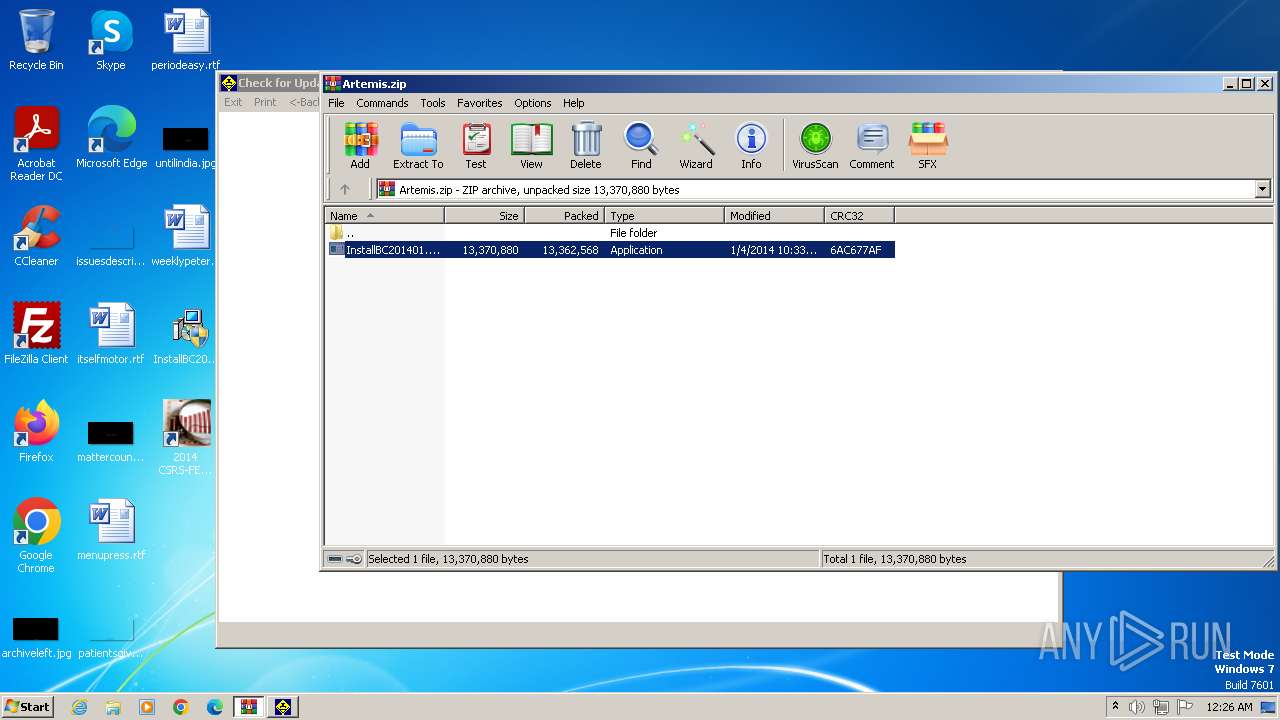Click the Windows Start button
Viewport: 1280px width, 720px height.
pos(28,706)
